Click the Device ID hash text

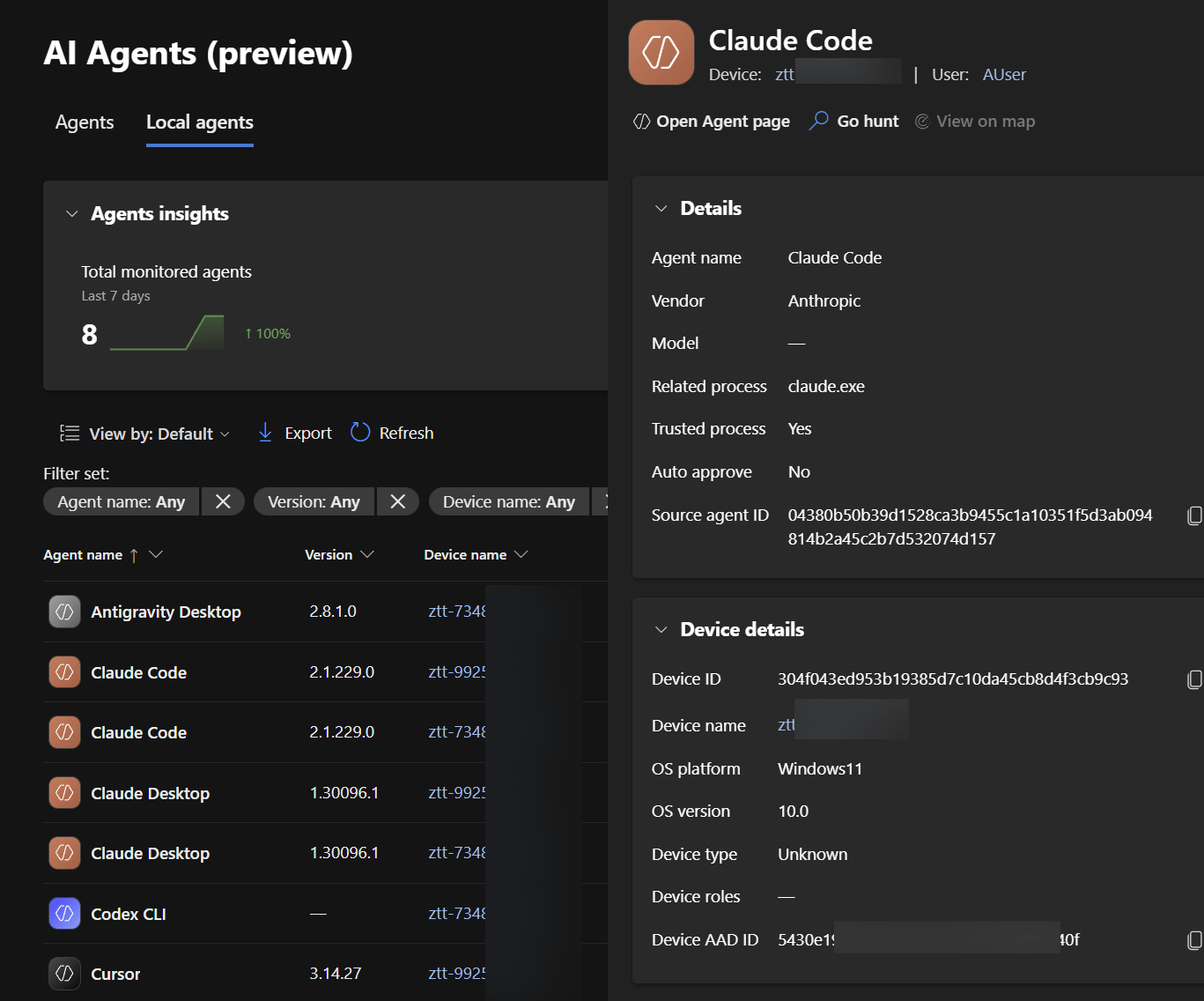tap(953, 679)
